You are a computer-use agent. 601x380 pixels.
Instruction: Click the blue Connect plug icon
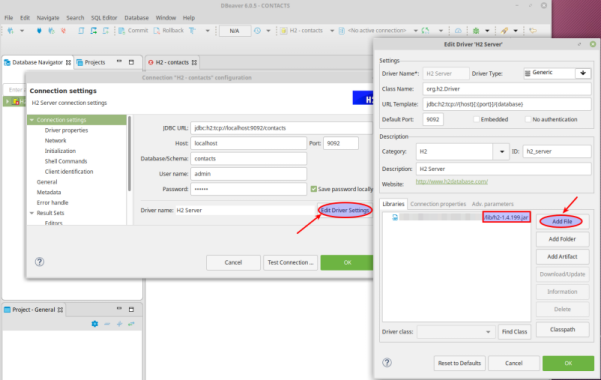click(39, 31)
